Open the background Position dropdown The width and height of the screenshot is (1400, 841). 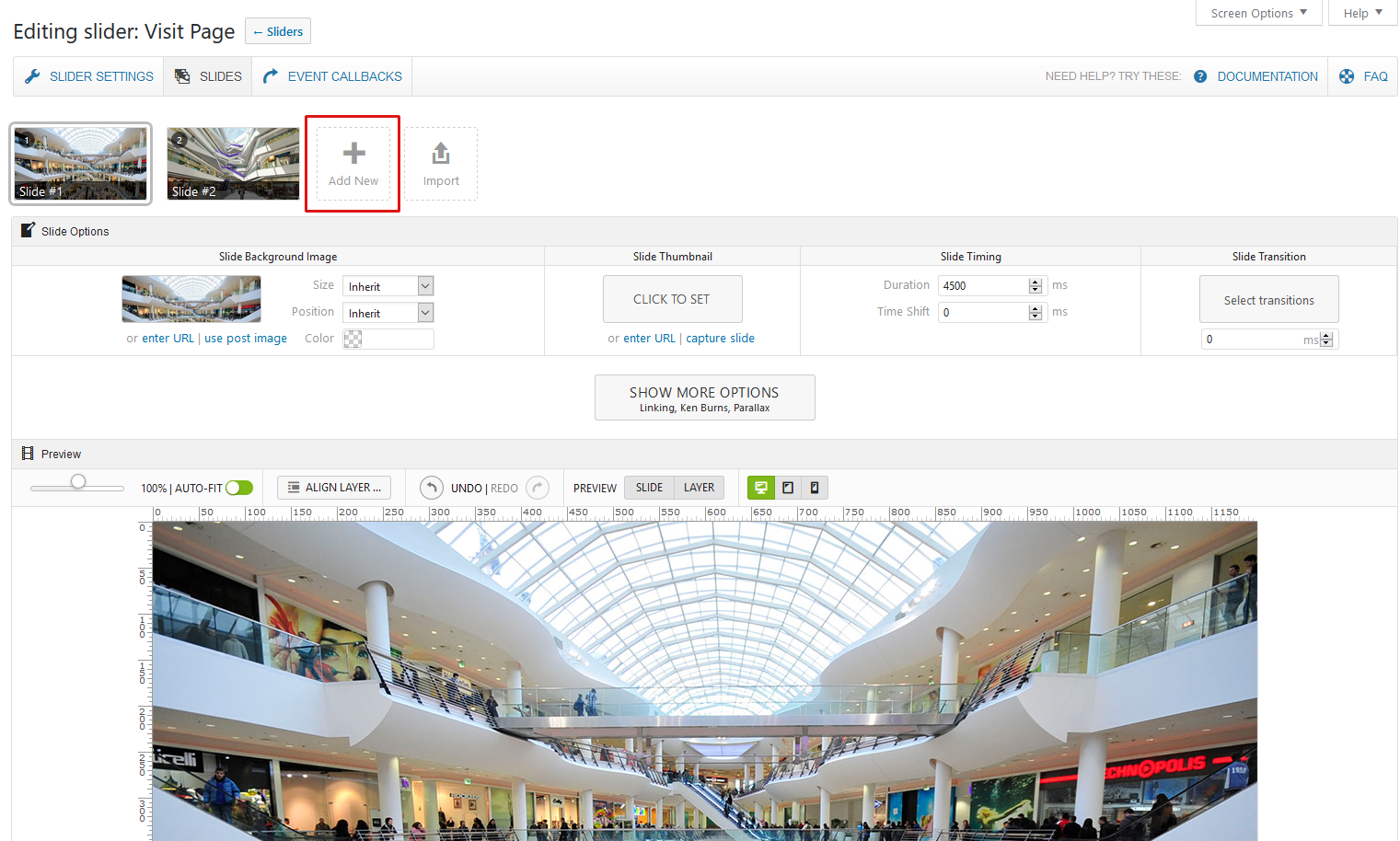388,313
